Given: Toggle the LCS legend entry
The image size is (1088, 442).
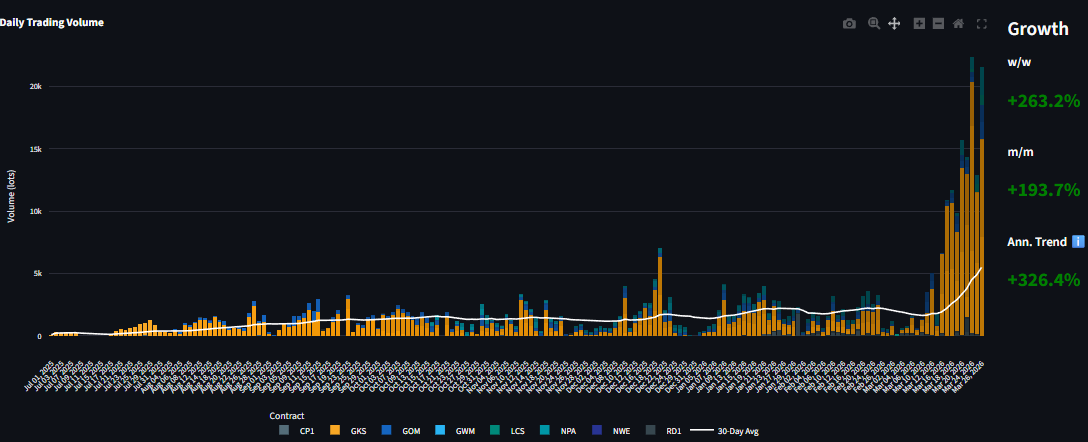Looking at the screenshot, I should coord(507,431).
